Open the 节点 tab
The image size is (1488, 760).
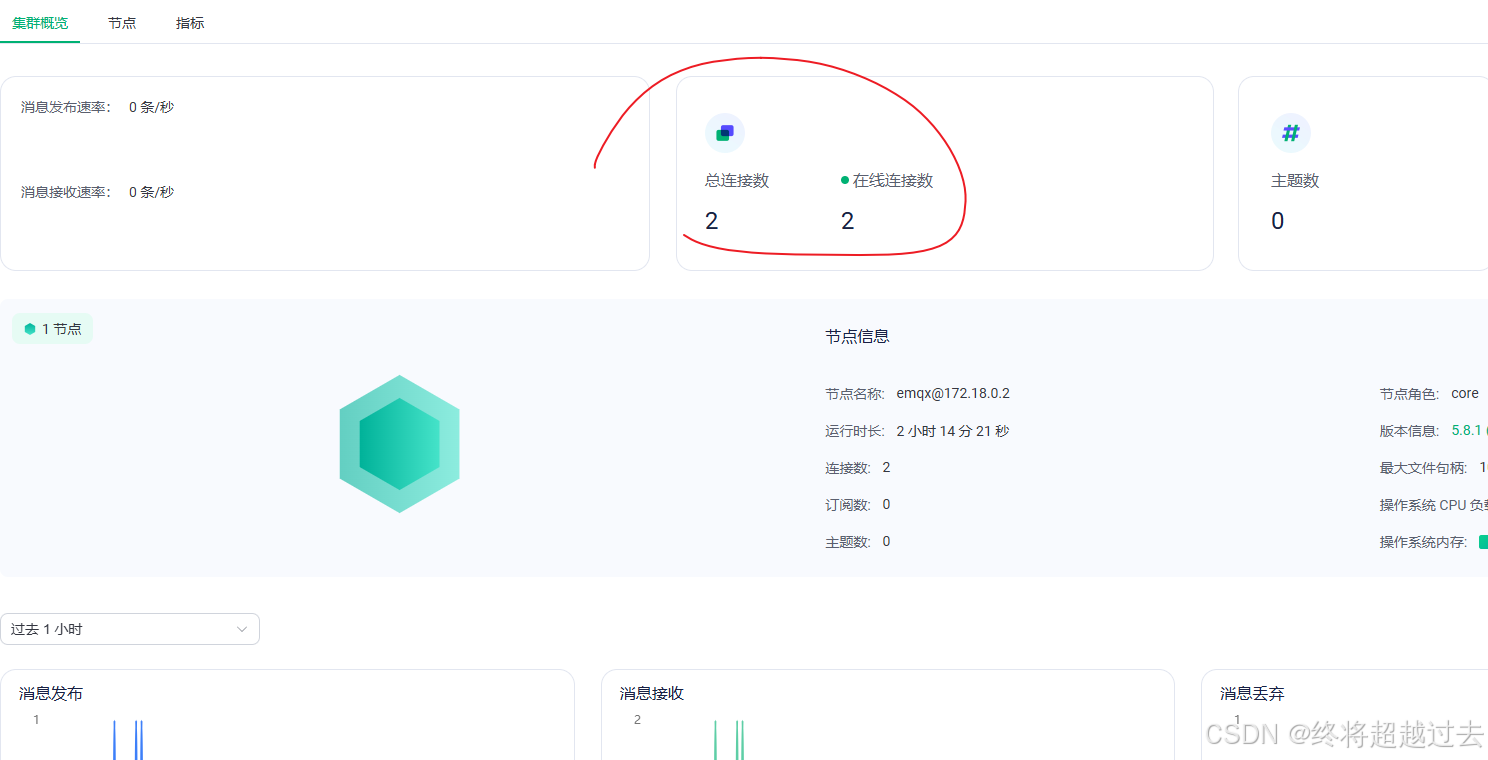tap(122, 23)
